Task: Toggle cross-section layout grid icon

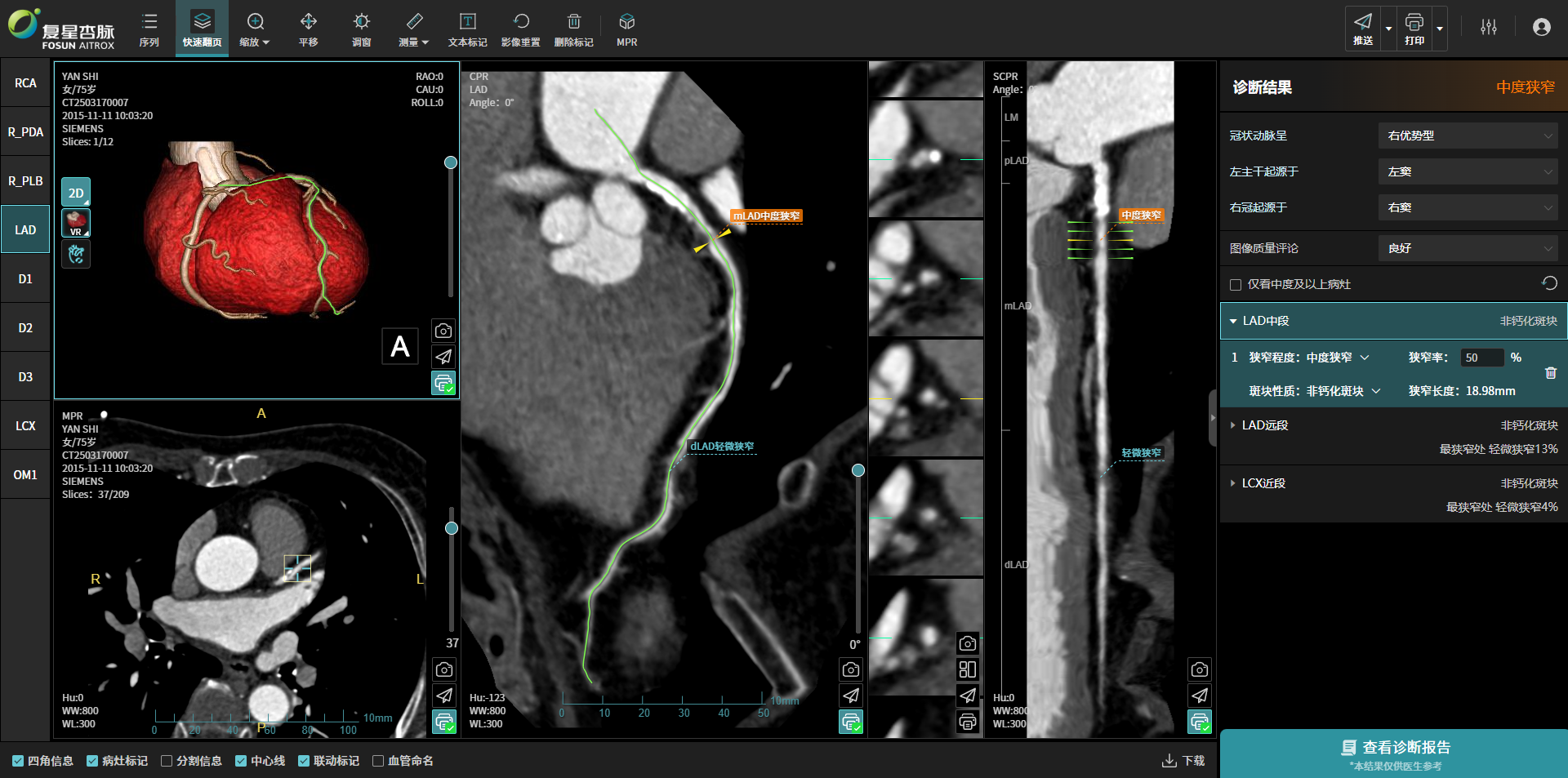Action: 968,669
